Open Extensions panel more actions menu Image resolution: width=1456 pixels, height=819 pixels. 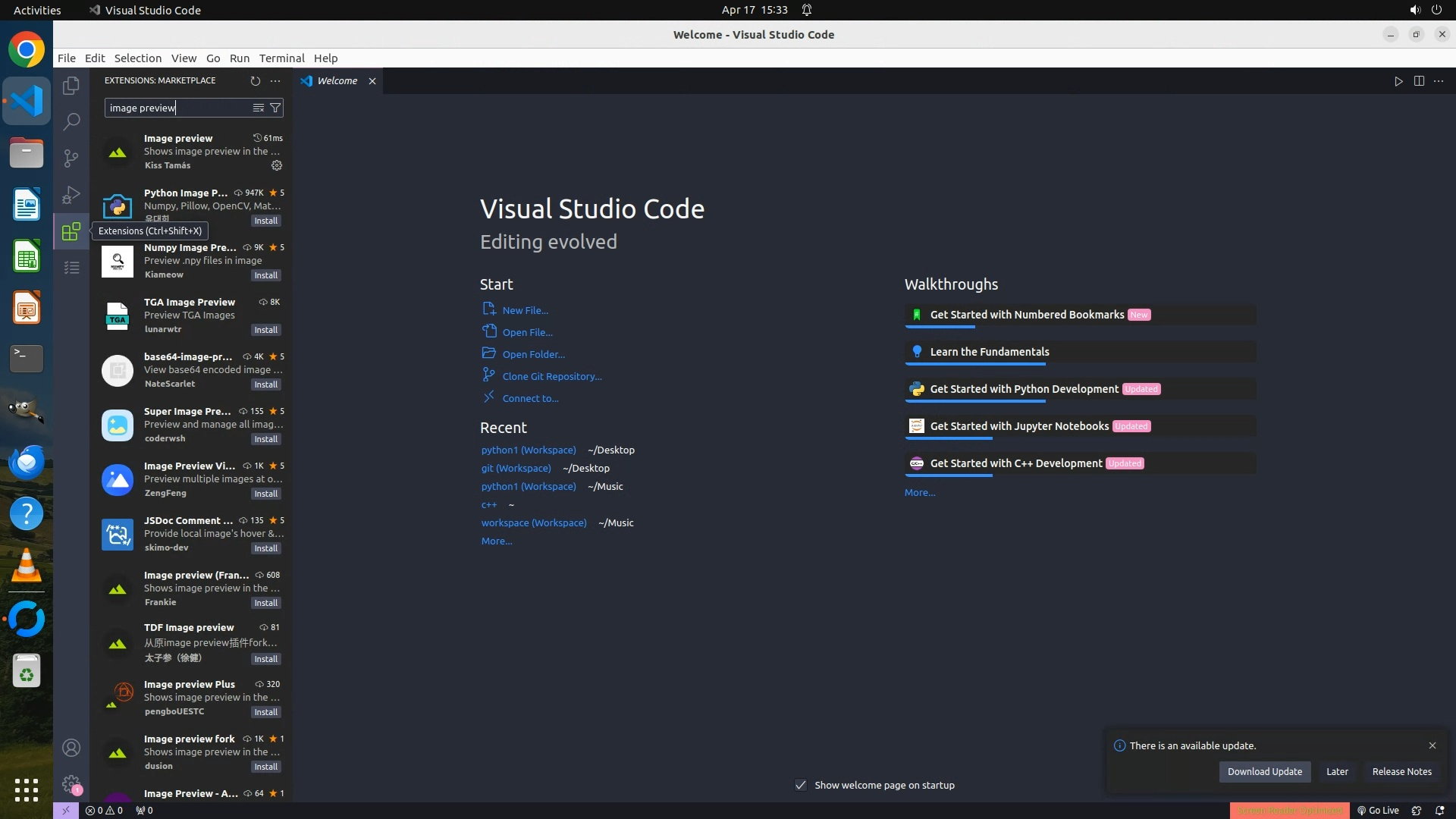pyautogui.click(x=275, y=81)
